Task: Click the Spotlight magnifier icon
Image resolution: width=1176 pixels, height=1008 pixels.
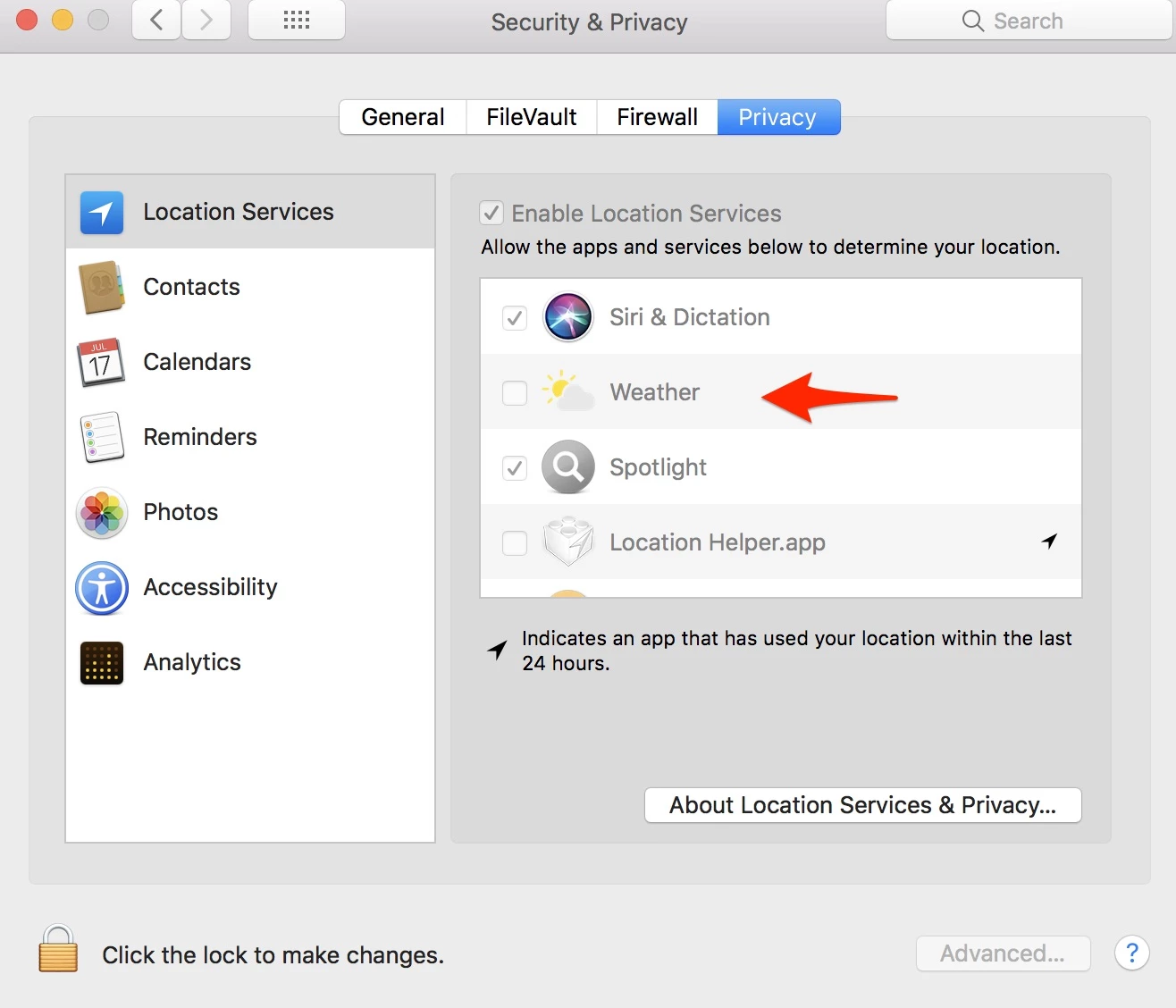Action: [x=568, y=467]
